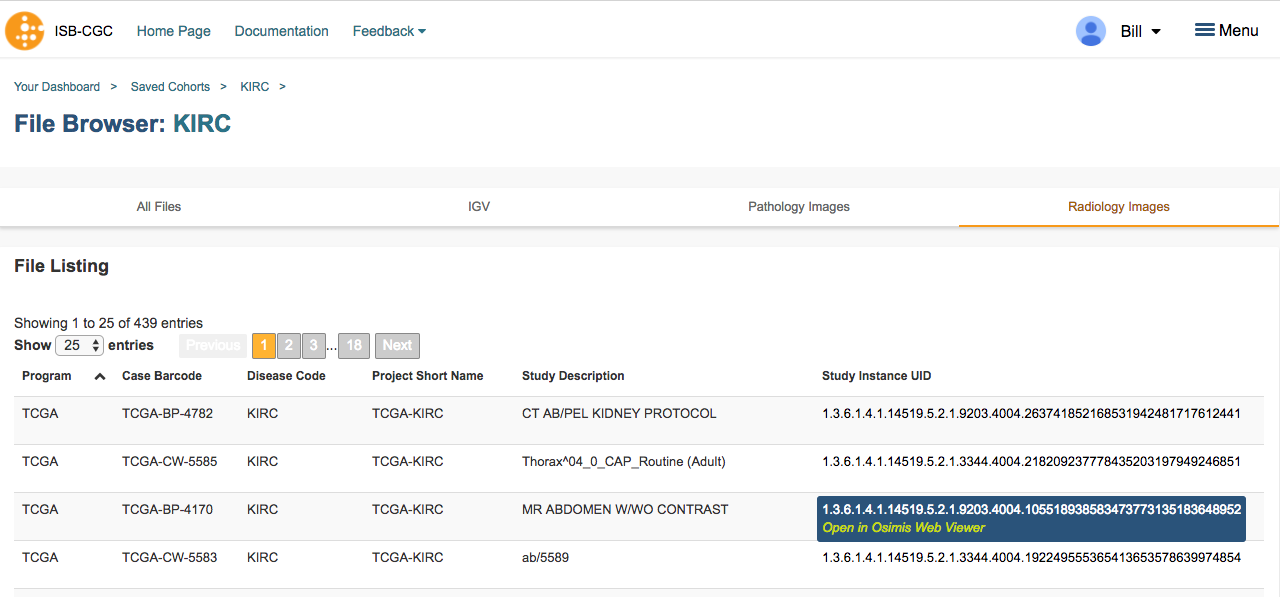Click CT AB/PEL KIDNEY PROTOCOL description

619,413
